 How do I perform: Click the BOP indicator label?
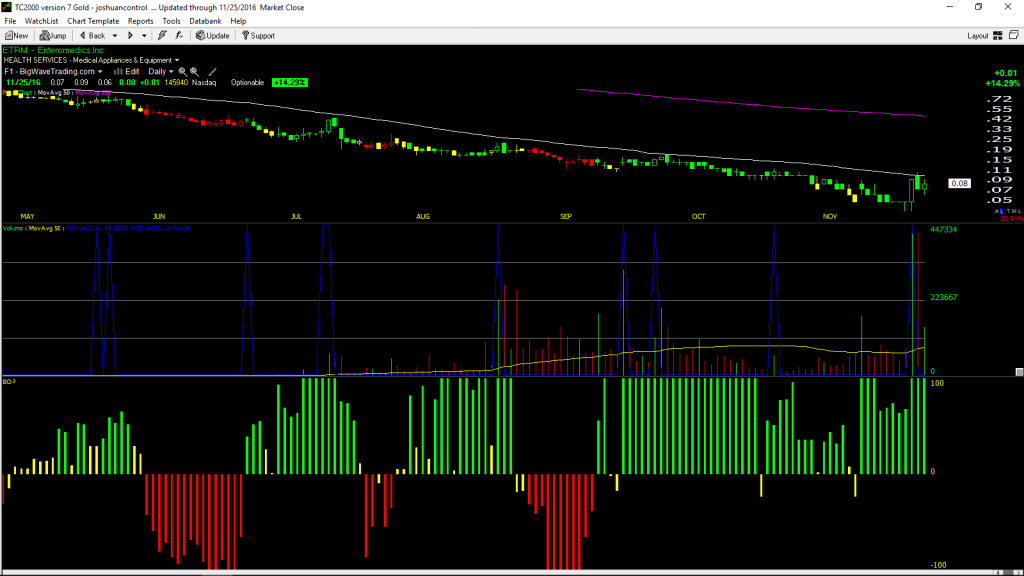(x=9, y=381)
